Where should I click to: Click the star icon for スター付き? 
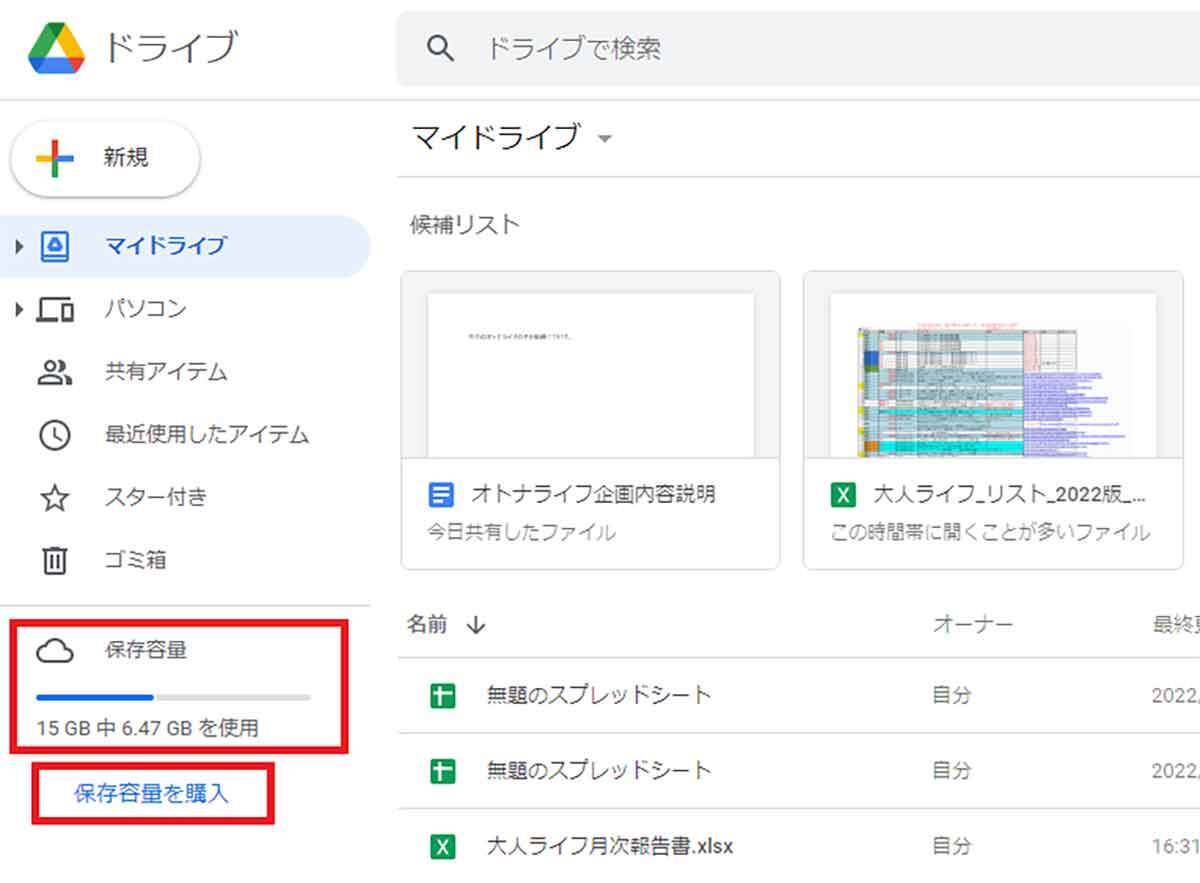[55, 498]
